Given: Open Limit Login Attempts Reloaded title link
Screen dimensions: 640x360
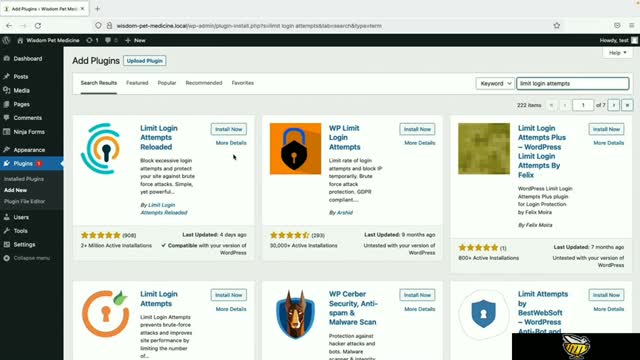Looking at the screenshot, I should pos(159,138).
